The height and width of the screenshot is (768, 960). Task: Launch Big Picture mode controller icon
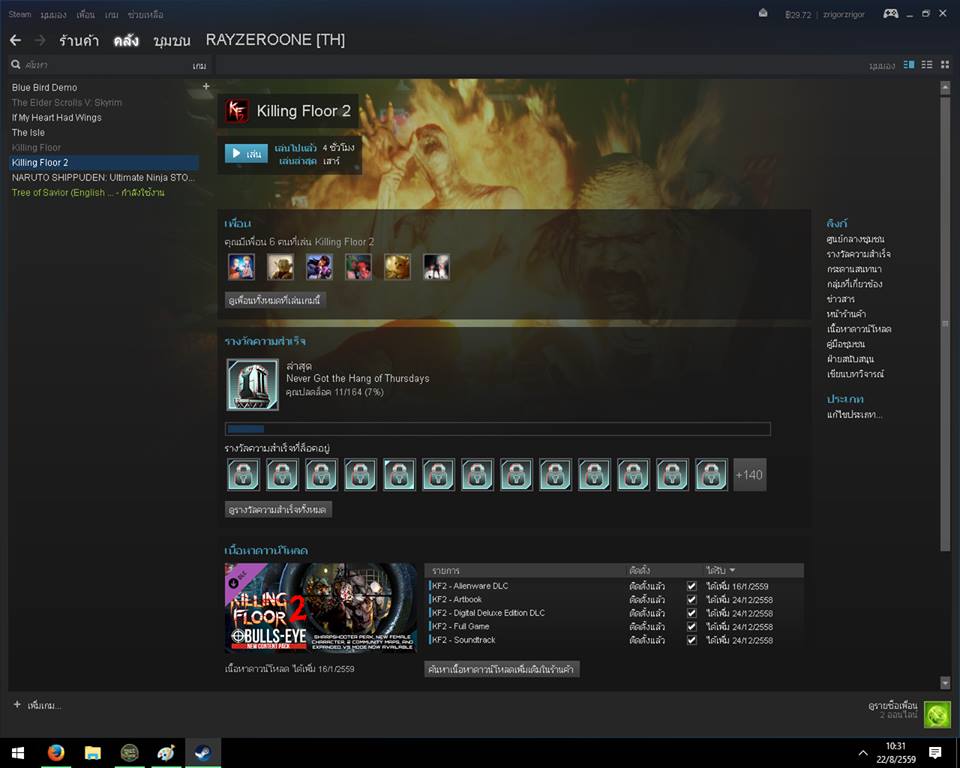pyautogui.click(x=891, y=13)
